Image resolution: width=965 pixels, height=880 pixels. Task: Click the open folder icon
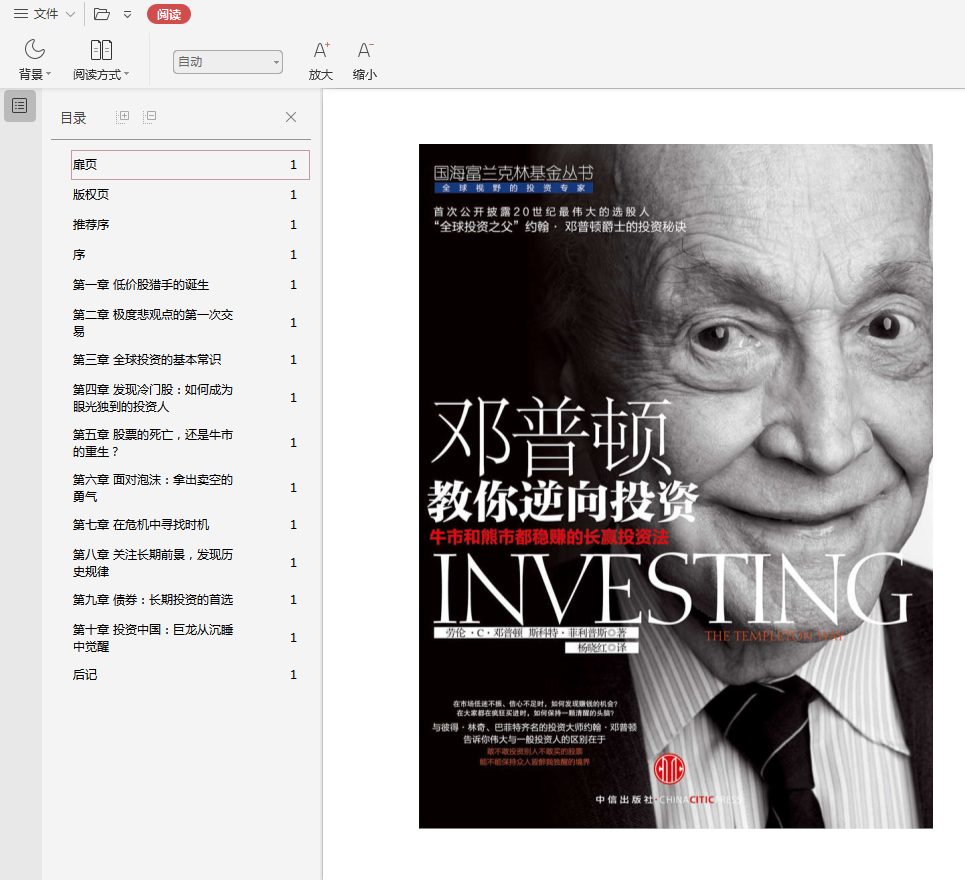point(102,14)
